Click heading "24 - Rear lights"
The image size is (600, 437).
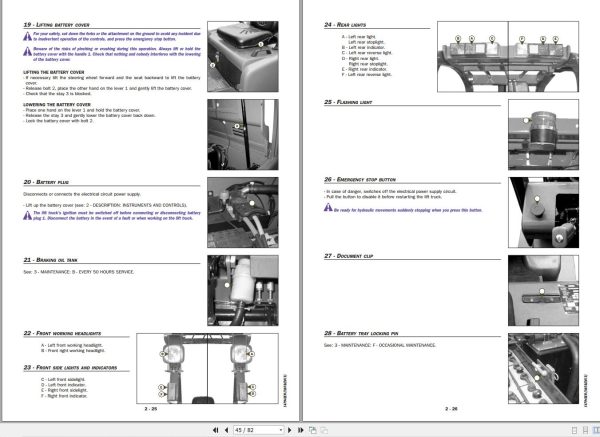345,25
